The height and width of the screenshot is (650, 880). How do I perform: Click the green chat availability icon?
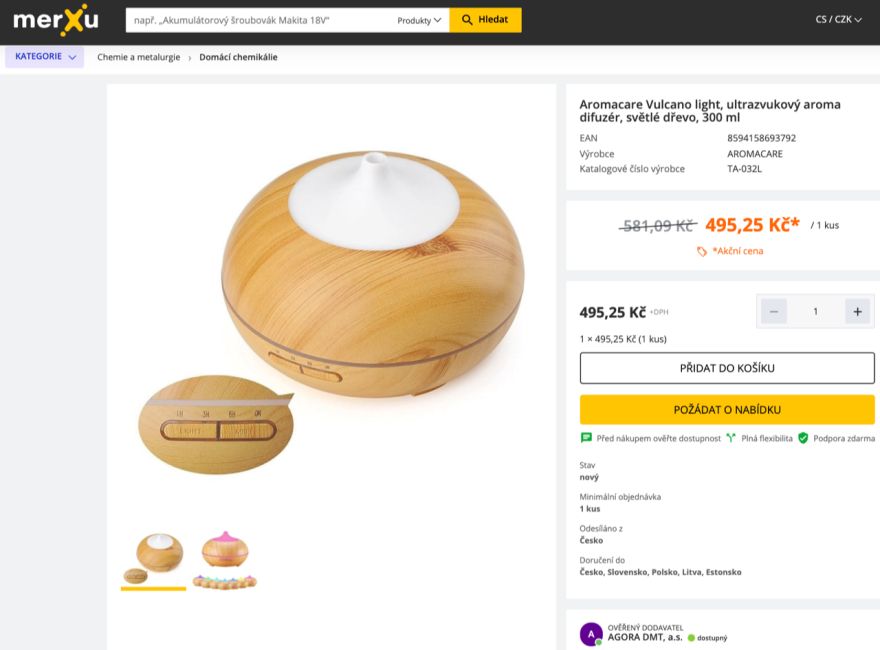pyautogui.click(x=586, y=438)
